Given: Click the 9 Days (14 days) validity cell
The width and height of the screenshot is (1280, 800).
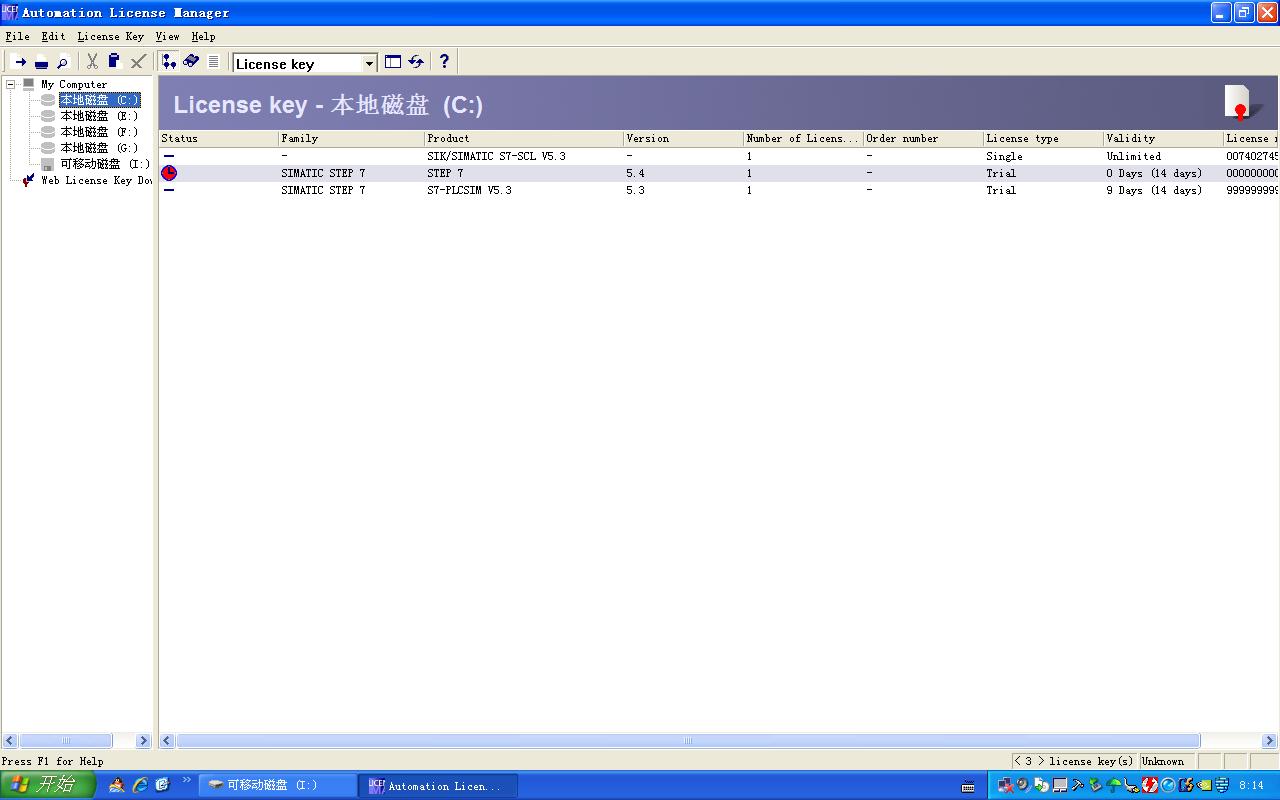Looking at the screenshot, I should [x=1154, y=190].
